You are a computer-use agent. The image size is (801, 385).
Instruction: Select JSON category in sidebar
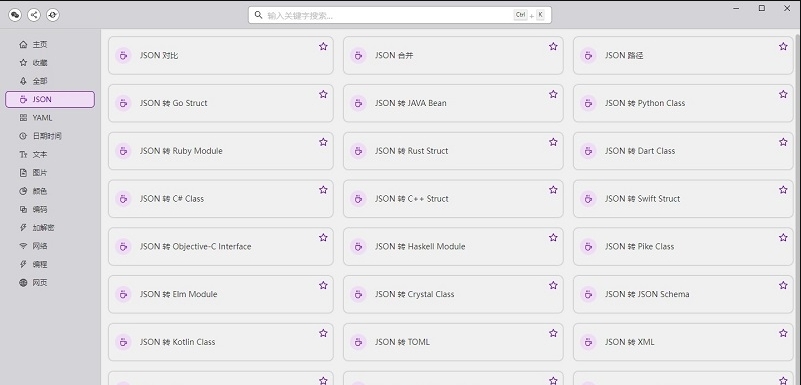[50, 100]
